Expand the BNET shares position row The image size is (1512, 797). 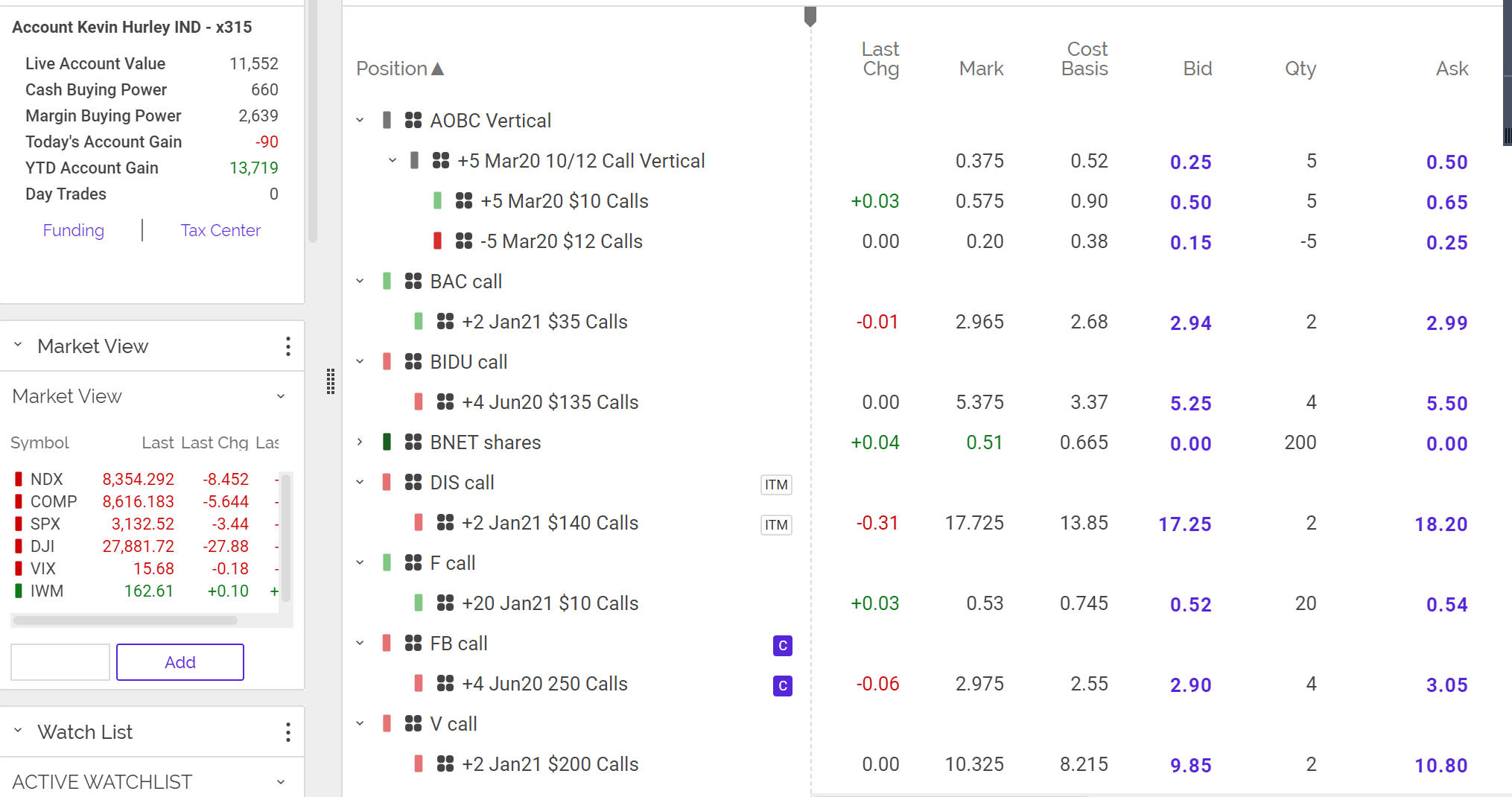(360, 442)
